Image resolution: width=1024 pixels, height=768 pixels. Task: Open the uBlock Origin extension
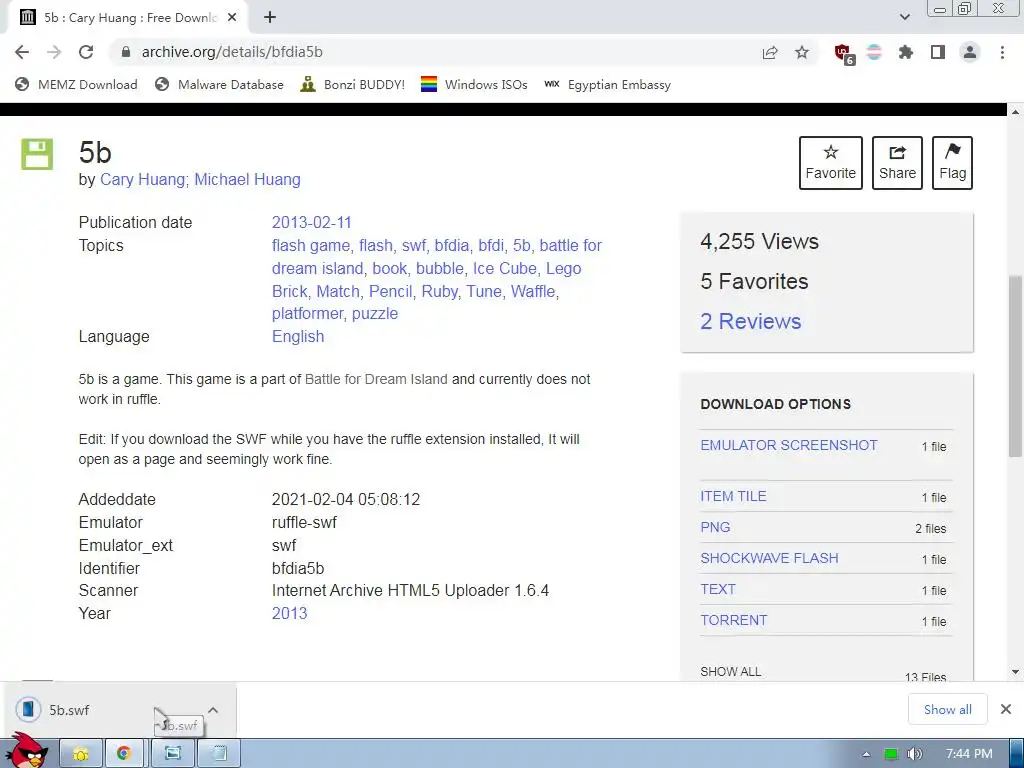(843, 53)
